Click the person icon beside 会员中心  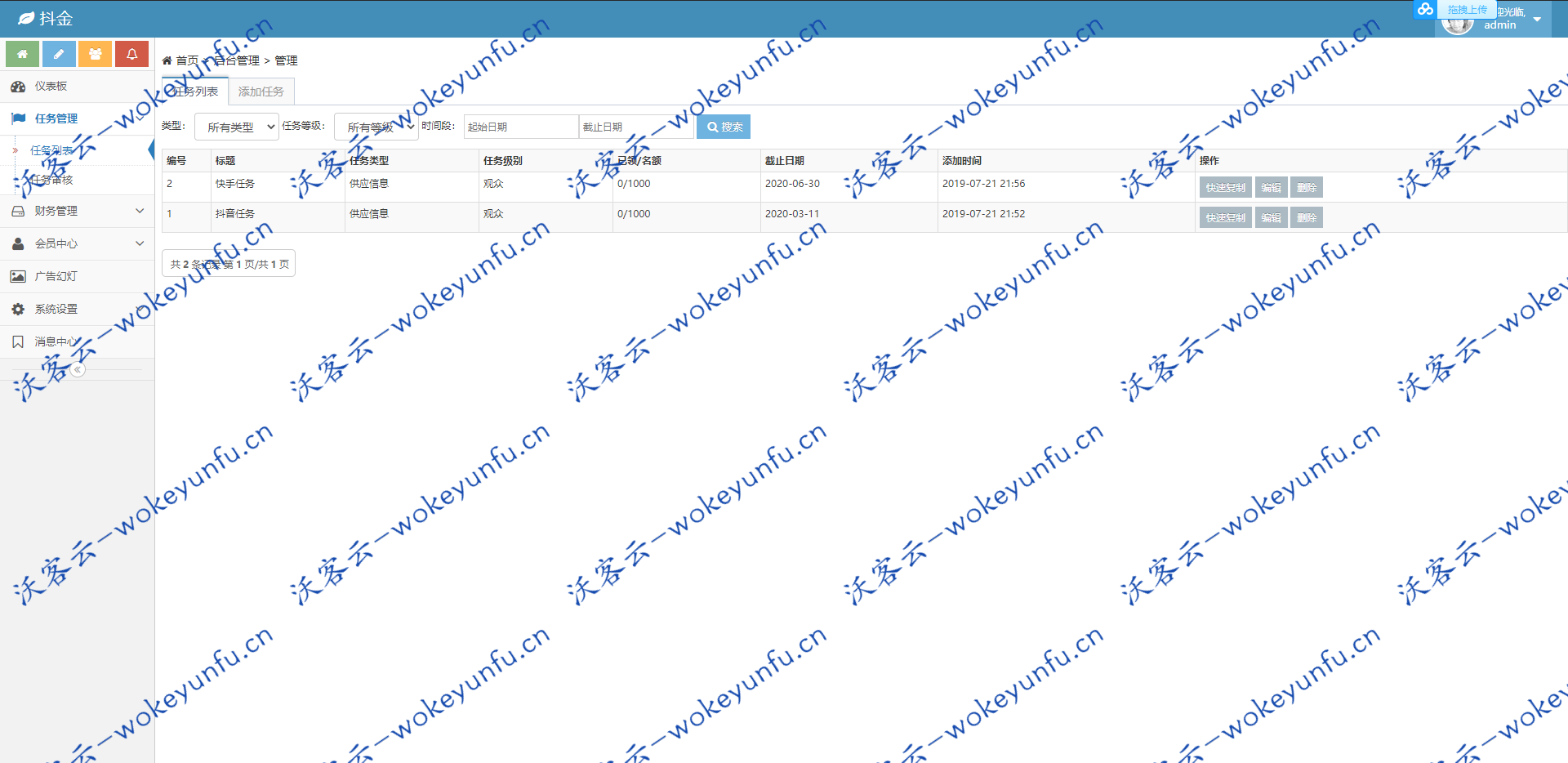pyautogui.click(x=18, y=243)
